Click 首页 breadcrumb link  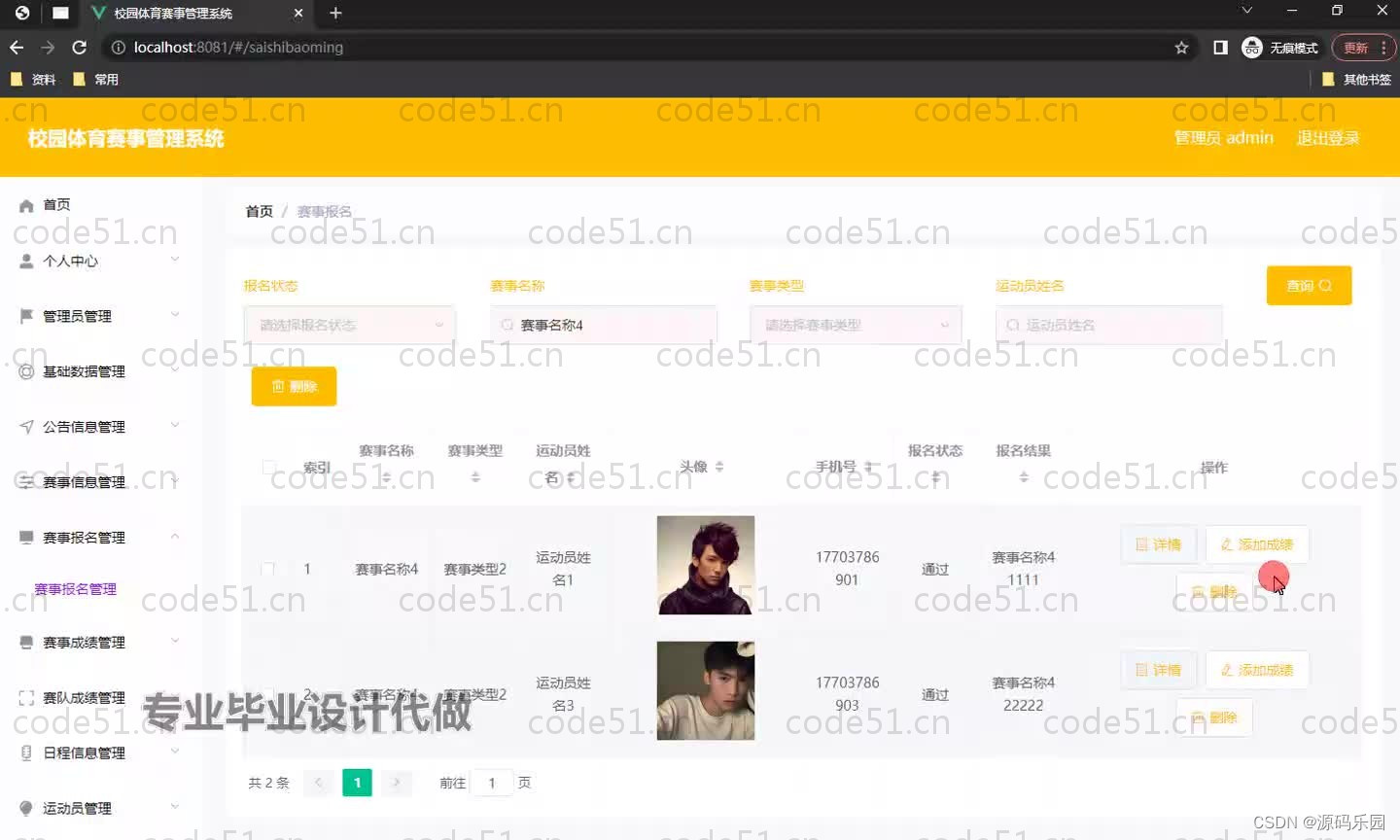pos(260,211)
